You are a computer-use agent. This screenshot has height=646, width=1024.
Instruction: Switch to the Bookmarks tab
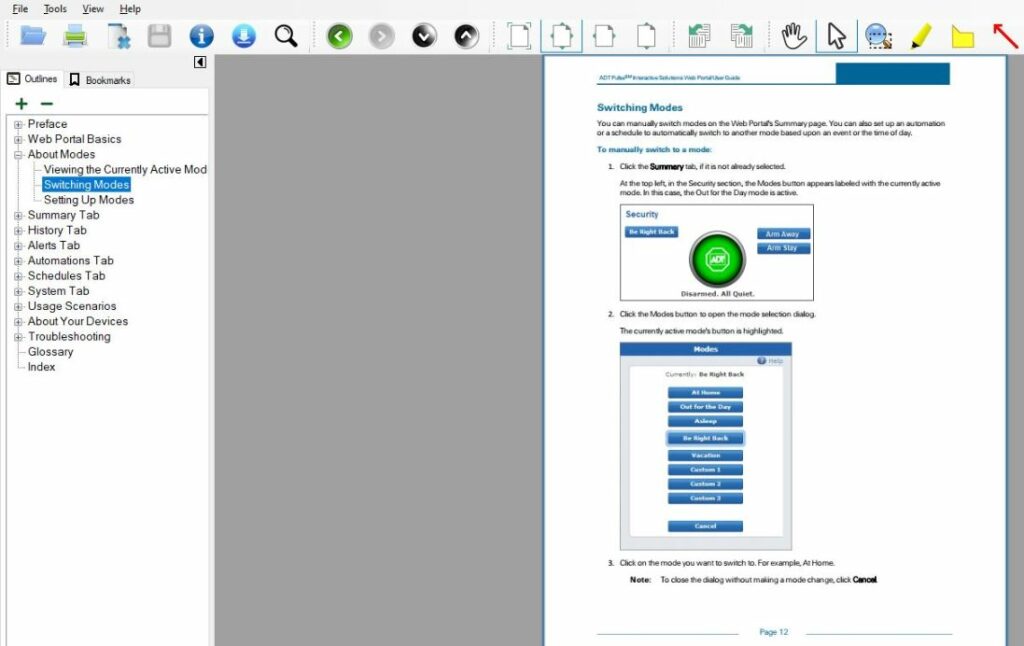click(x=100, y=80)
